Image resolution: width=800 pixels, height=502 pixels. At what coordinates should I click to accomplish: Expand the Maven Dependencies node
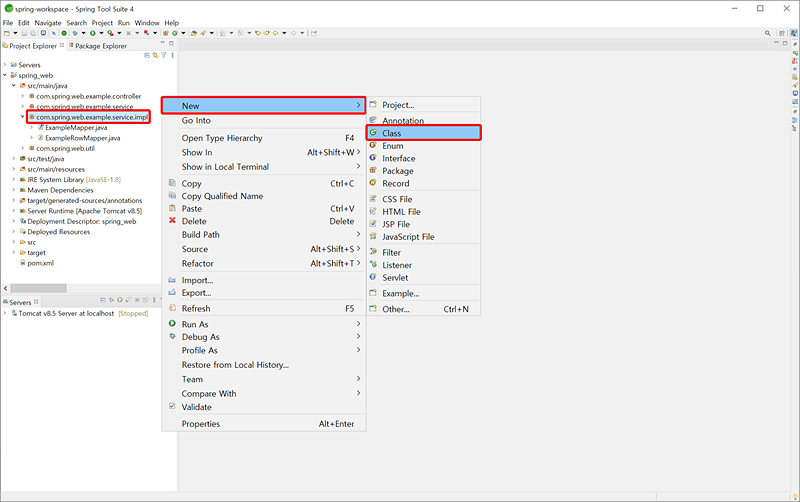pos(14,190)
